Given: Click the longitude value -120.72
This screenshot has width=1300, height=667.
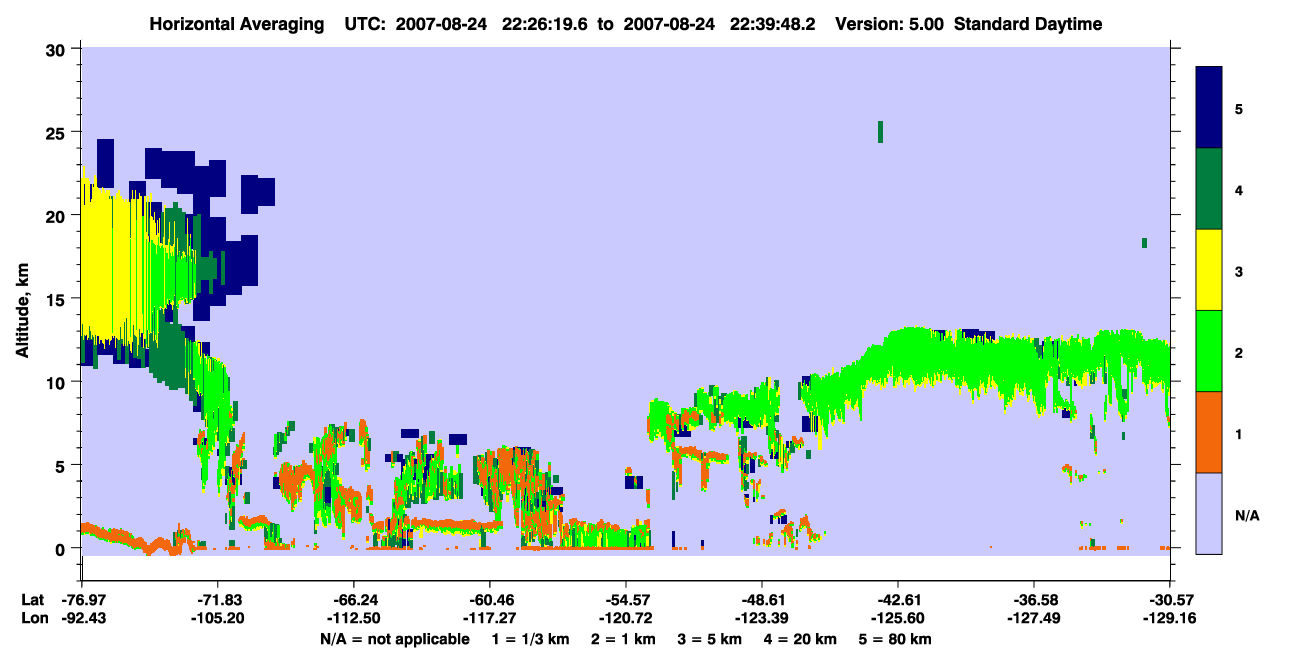Looking at the screenshot, I should coord(625,618).
